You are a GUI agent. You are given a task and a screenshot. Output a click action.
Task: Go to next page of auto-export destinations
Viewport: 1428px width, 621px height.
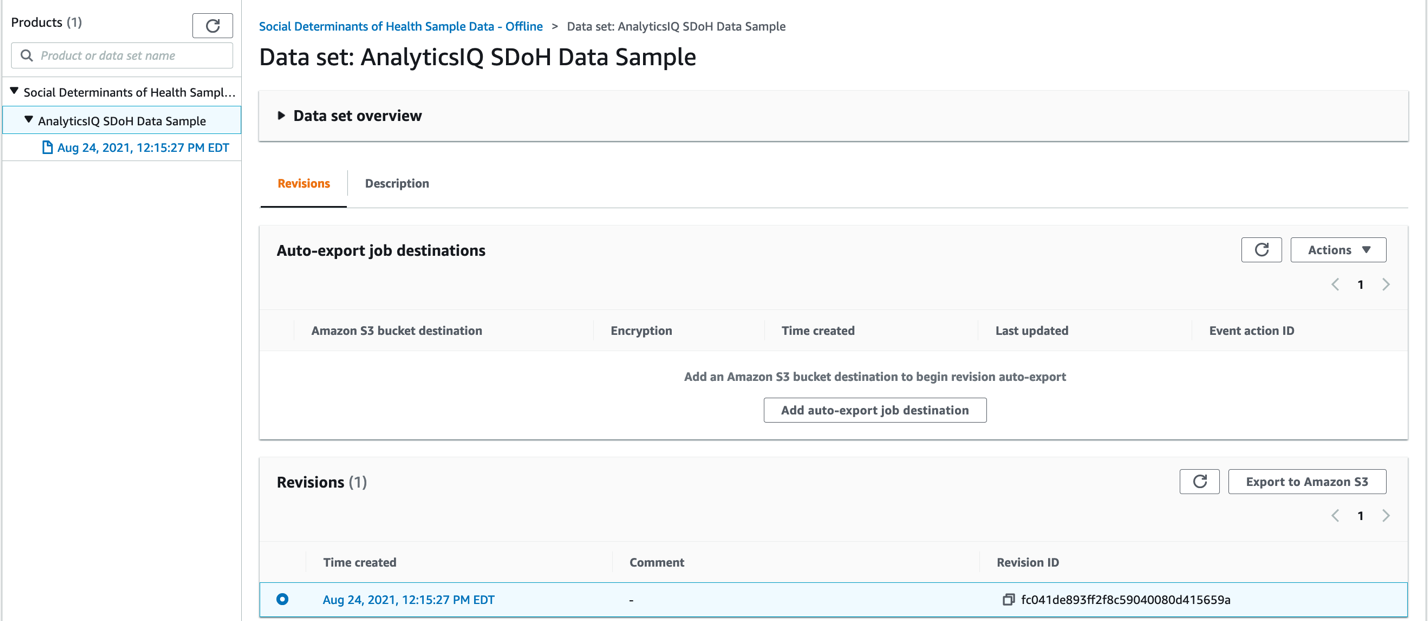pyautogui.click(x=1386, y=285)
